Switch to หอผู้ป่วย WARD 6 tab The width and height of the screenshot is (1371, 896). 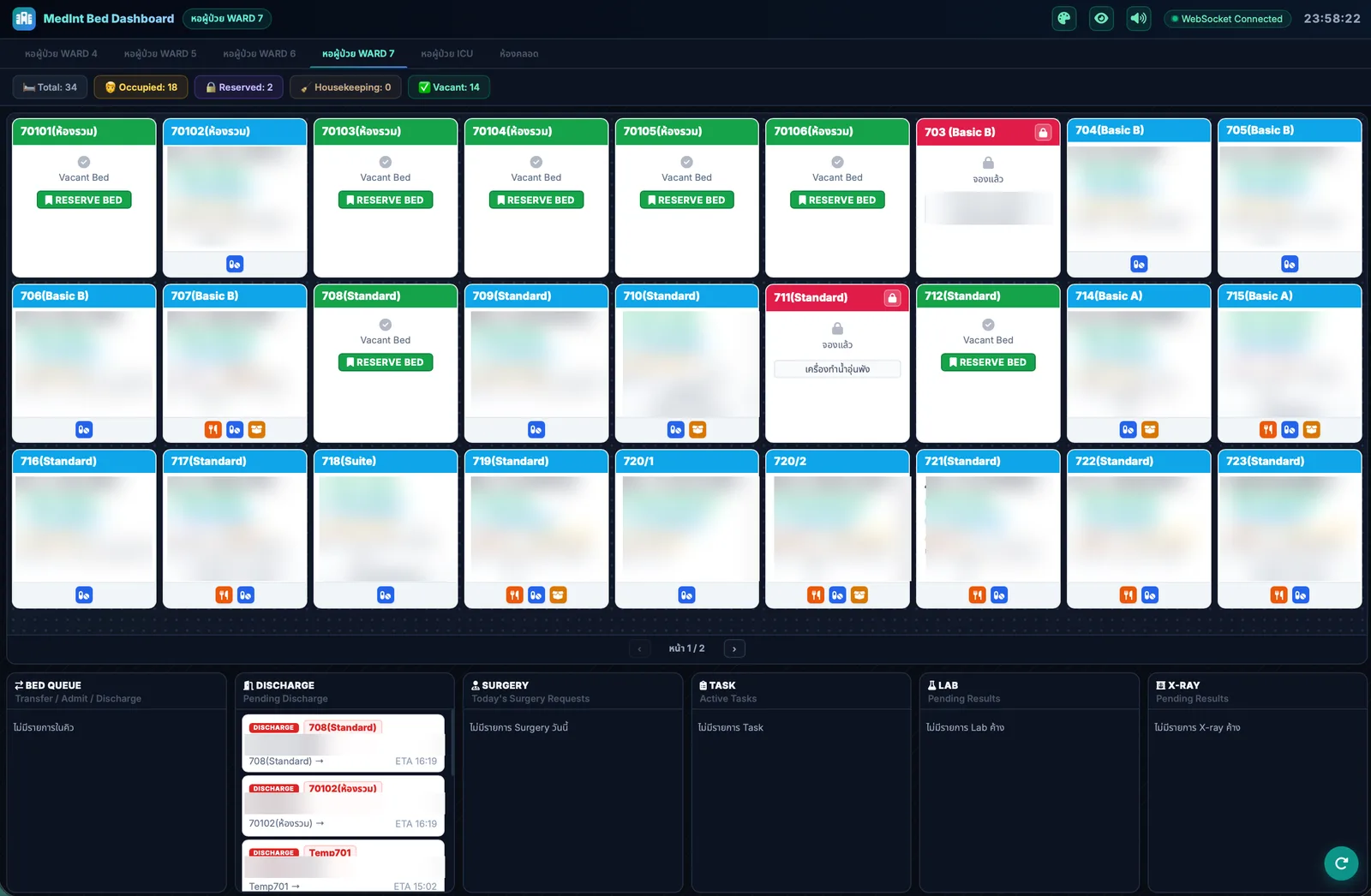[260, 53]
